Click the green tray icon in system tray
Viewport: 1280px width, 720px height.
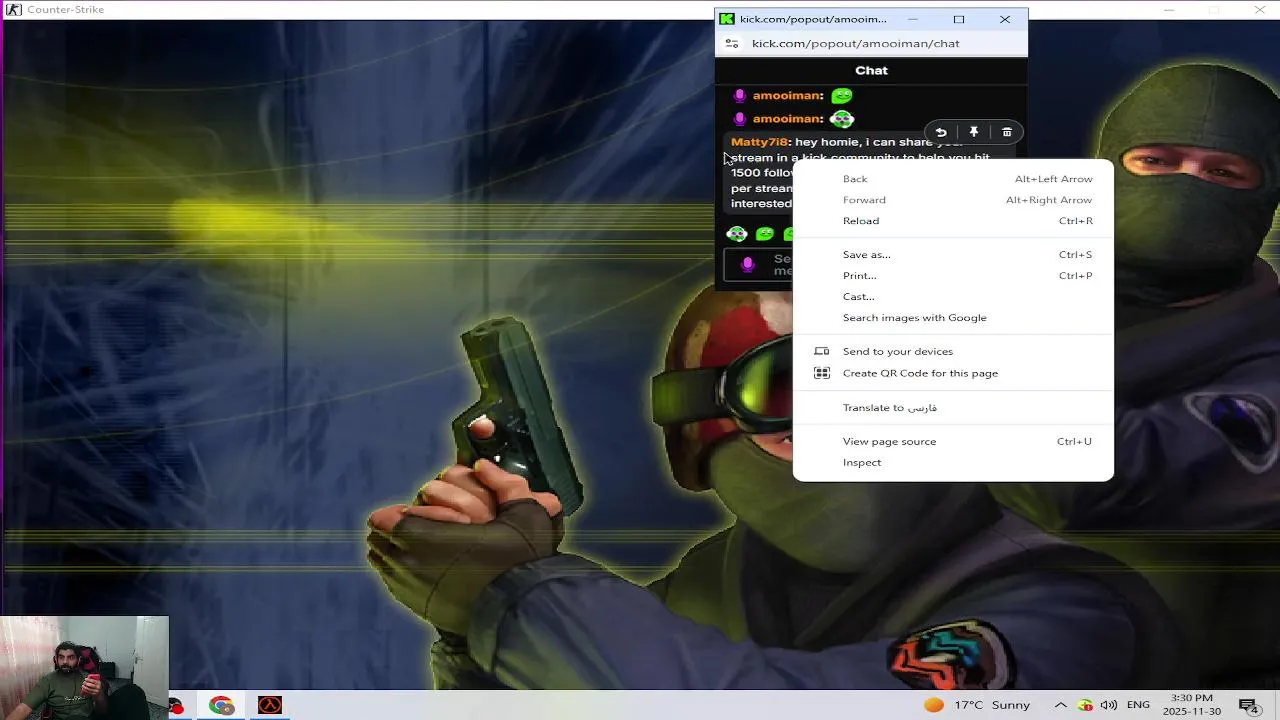point(1085,706)
